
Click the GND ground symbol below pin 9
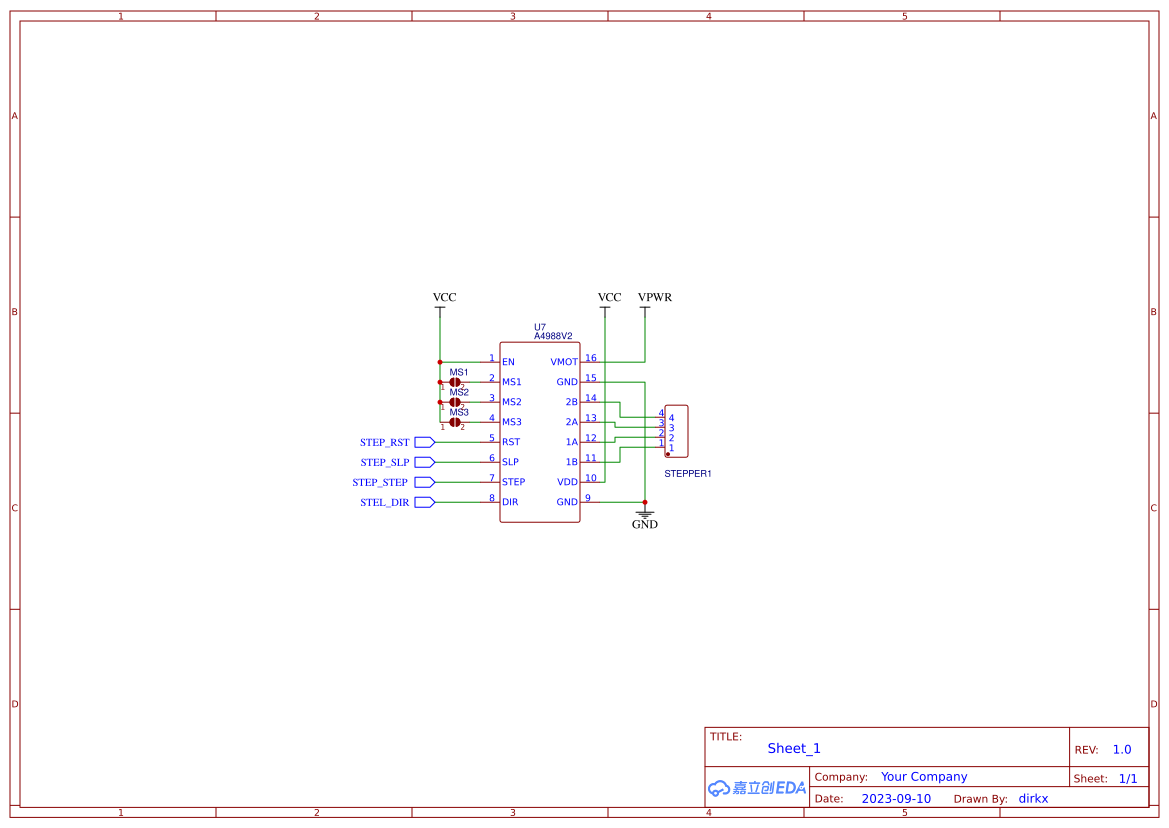[x=645, y=514]
